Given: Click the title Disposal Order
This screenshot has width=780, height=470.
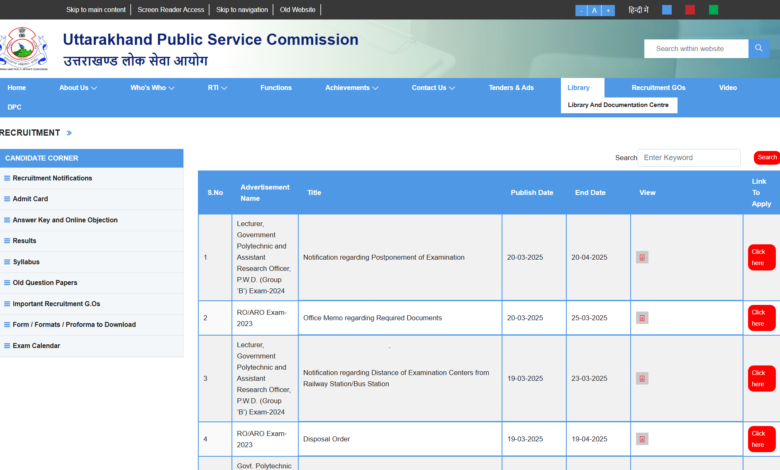Looking at the screenshot, I should [x=326, y=439].
